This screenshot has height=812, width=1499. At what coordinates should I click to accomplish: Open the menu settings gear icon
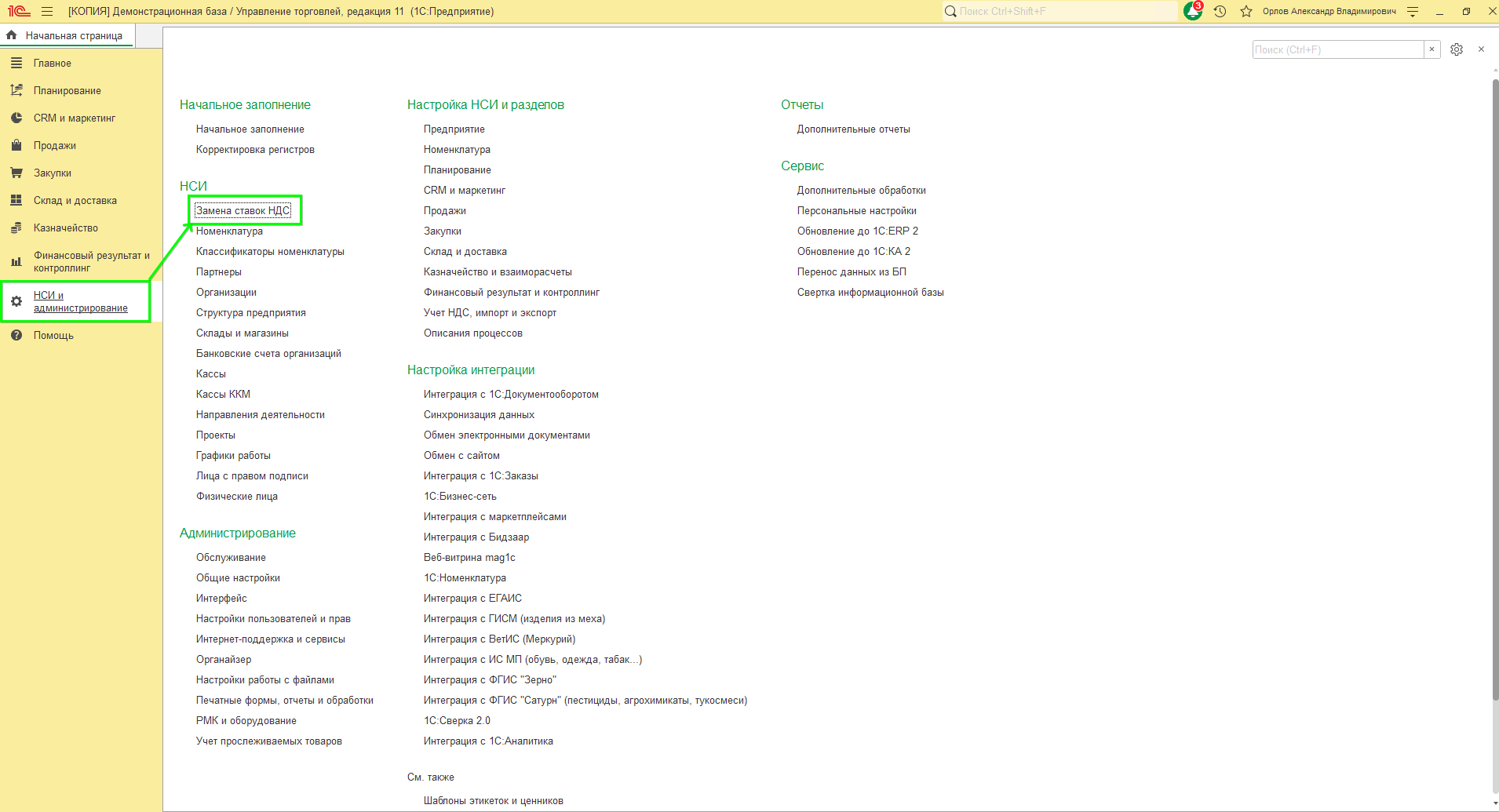coord(1457,49)
